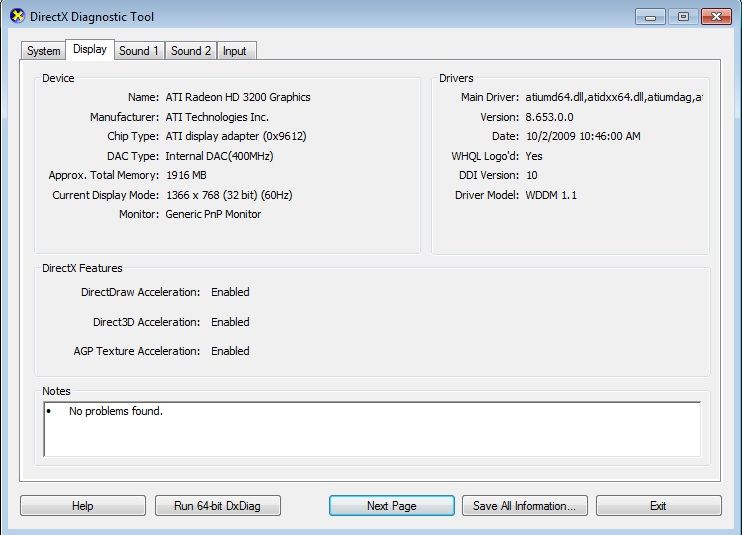Click the driver date '10/2/2009 10:46:00 AM'
The image size is (742, 535).
[583, 136]
